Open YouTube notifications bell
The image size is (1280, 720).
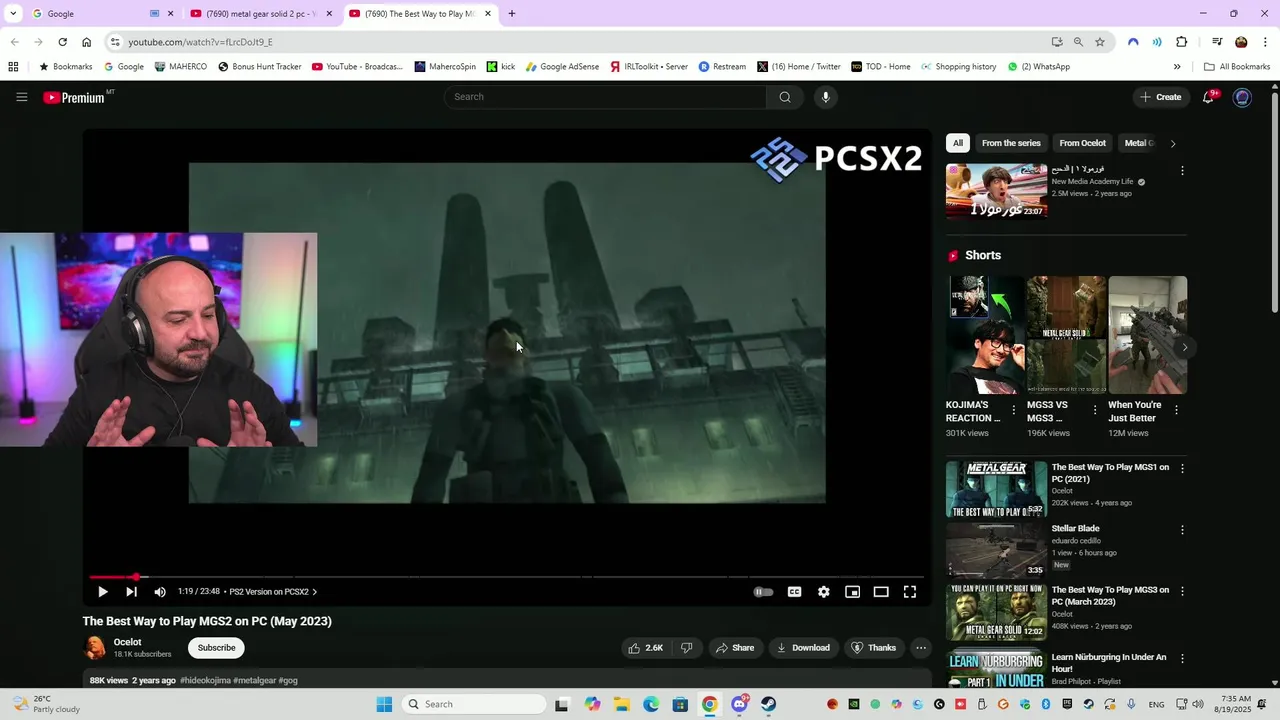pos(1209,97)
